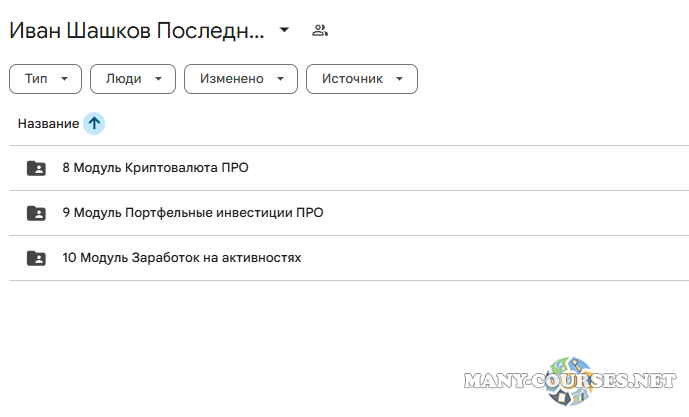689x417 pixels.
Task: Open folder 9 Модуль Портфельные инвестиции ПРО
Action: tap(192, 213)
